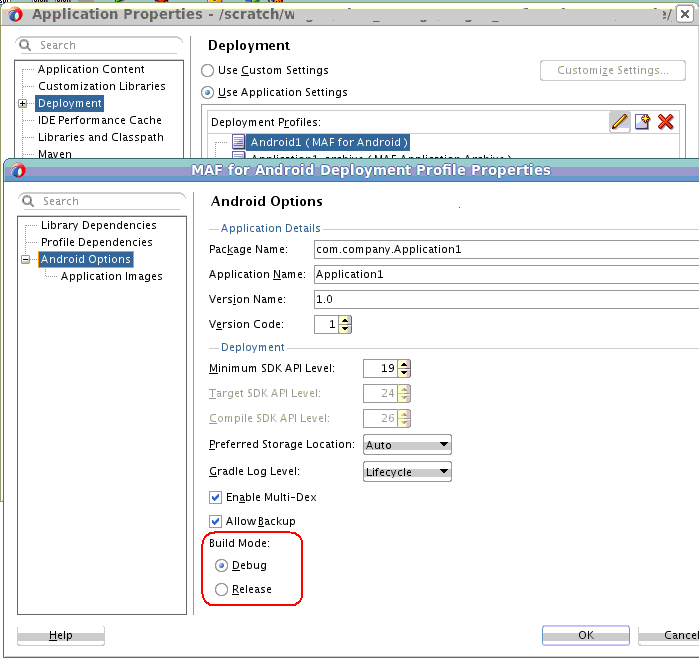This screenshot has height=658, width=699.
Task: Select Android Options tree item
Action: click(86, 259)
